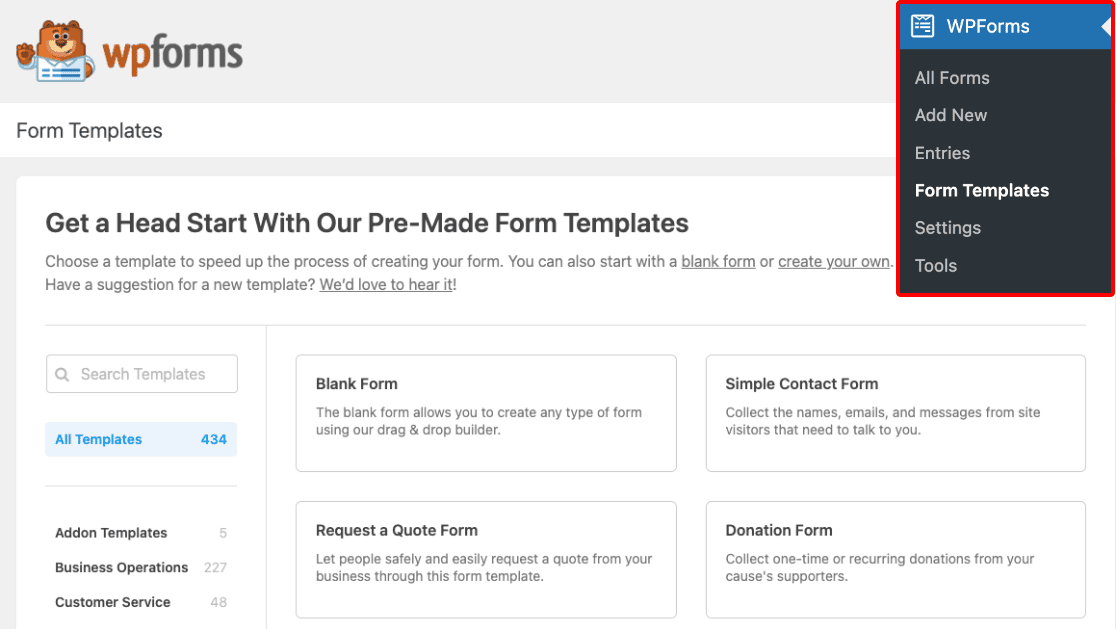This screenshot has width=1116, height=629.
Task: Select All Templates category
Action: 141,440
